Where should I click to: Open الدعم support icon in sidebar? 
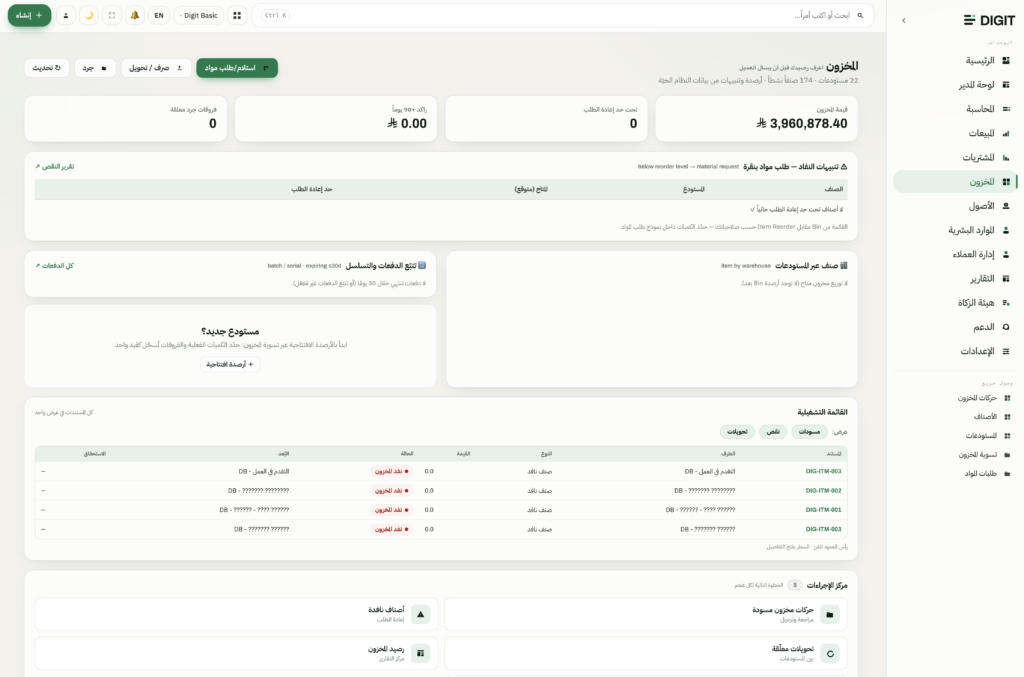(1006, 326)
